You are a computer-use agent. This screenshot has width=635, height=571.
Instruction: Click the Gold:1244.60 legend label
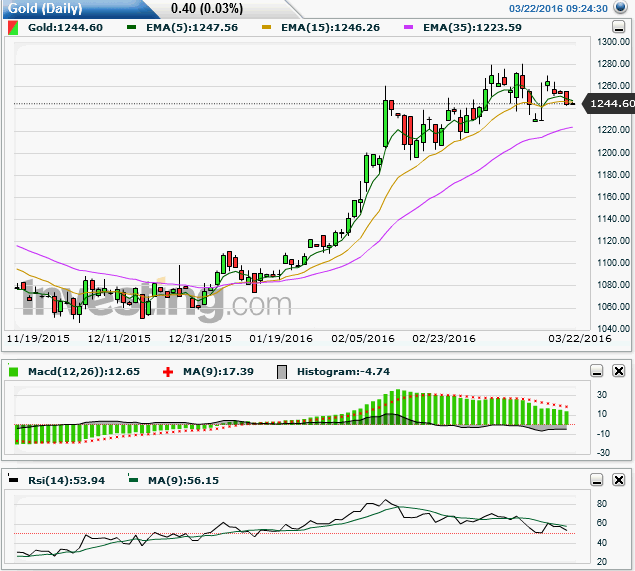point(65,28)
